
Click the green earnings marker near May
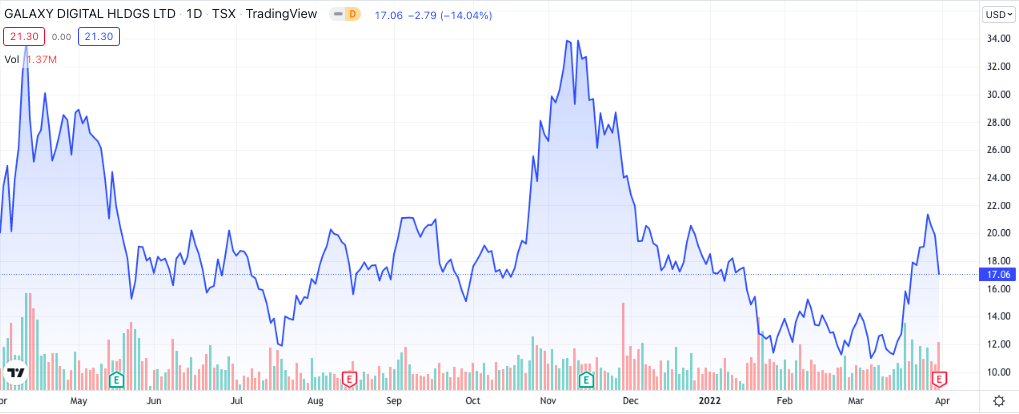pos(117,379)
